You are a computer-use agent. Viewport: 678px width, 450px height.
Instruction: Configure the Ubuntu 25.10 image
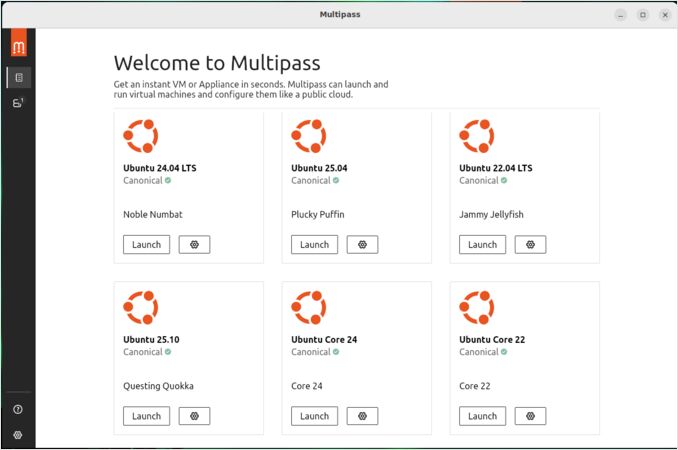(x=194, y=416)
